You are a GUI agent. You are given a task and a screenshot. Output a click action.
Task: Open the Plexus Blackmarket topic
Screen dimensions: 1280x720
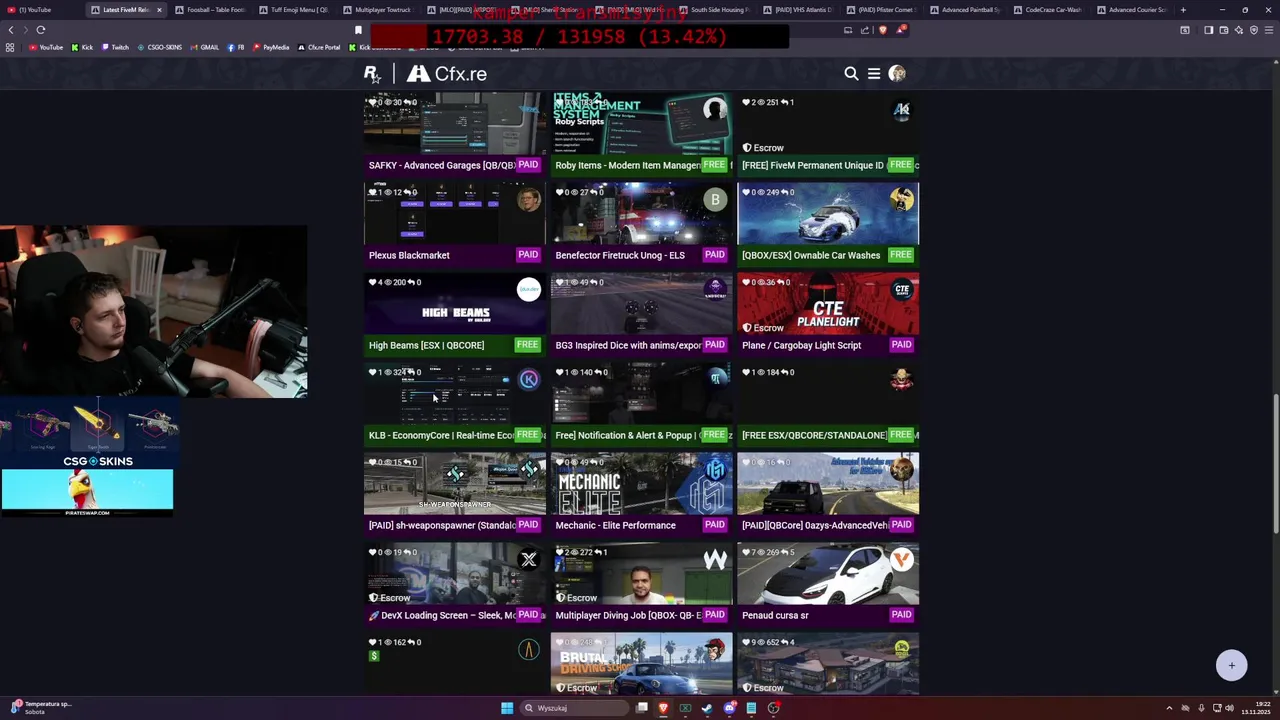pos(409,255)
